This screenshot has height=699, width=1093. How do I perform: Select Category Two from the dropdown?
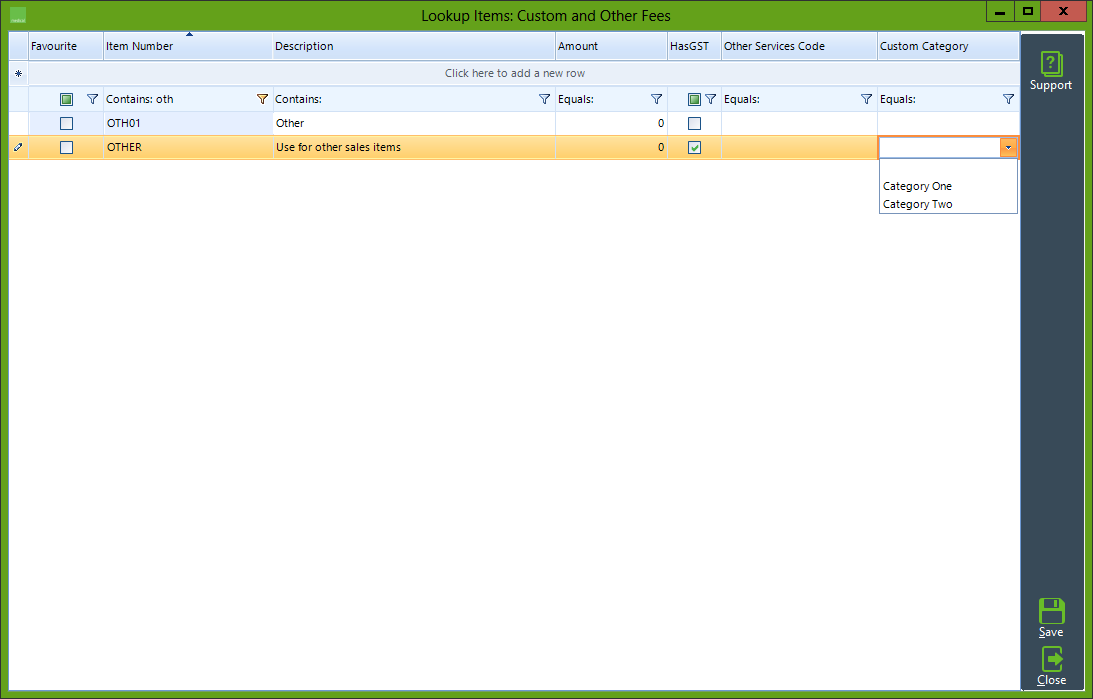click(917, 204)
